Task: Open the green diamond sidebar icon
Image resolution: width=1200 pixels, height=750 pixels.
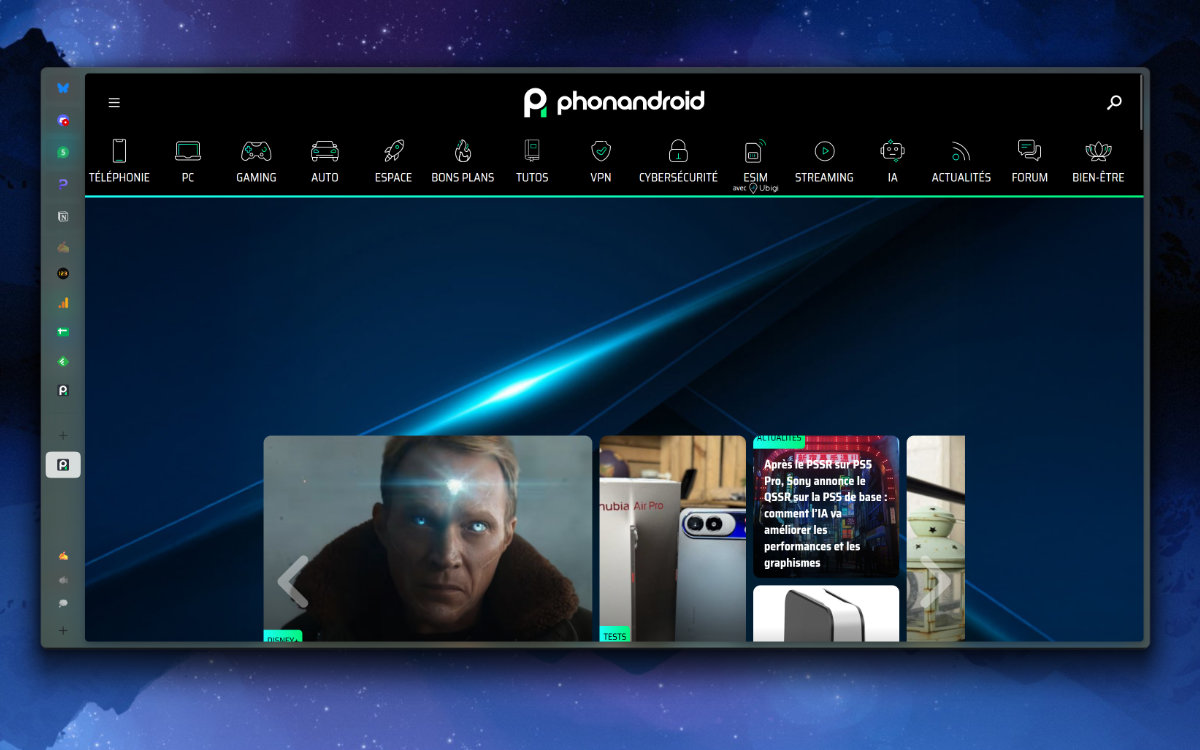Action: [x=63, y=361]
